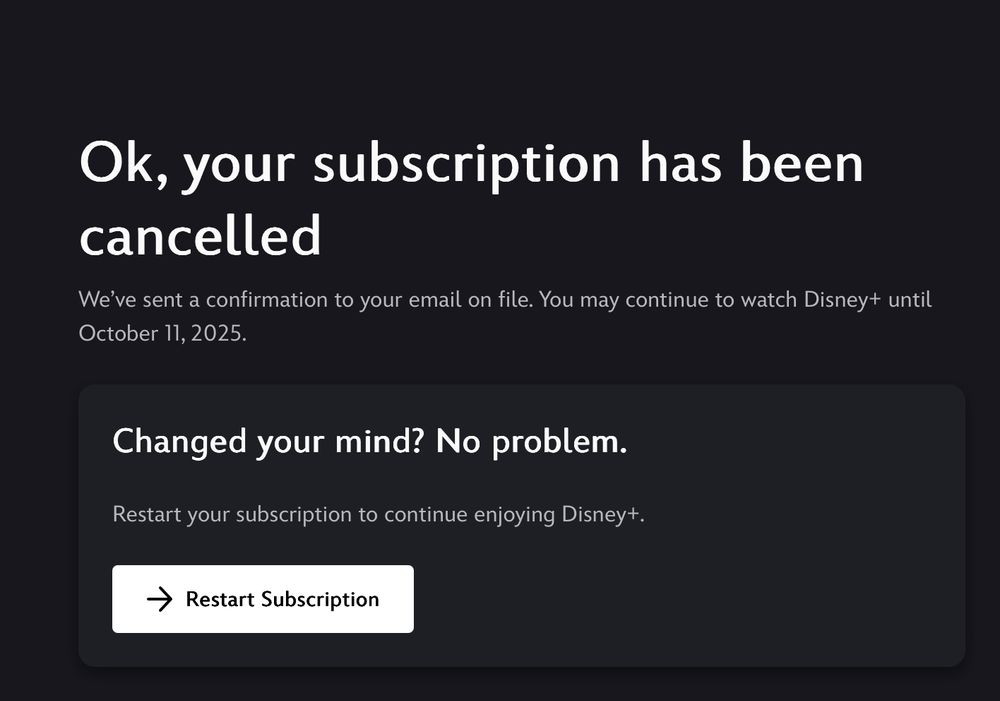1000x701 pixels.
Task: Click the 'Restart your subscription' description text
Action: pos(379,514)
